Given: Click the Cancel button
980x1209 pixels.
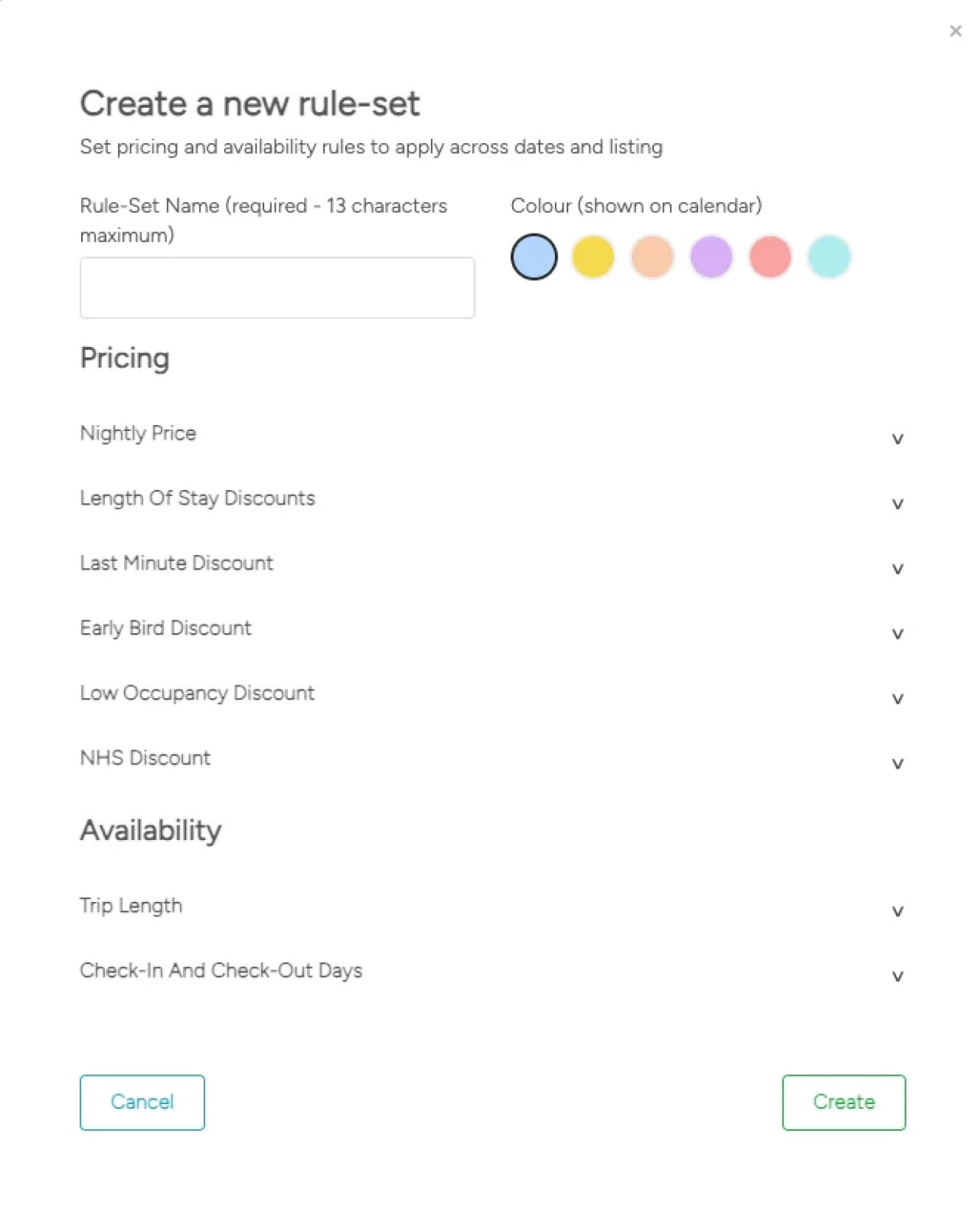Looking at the screenshot, I should pyautogui.click(x=142, y=1102).
